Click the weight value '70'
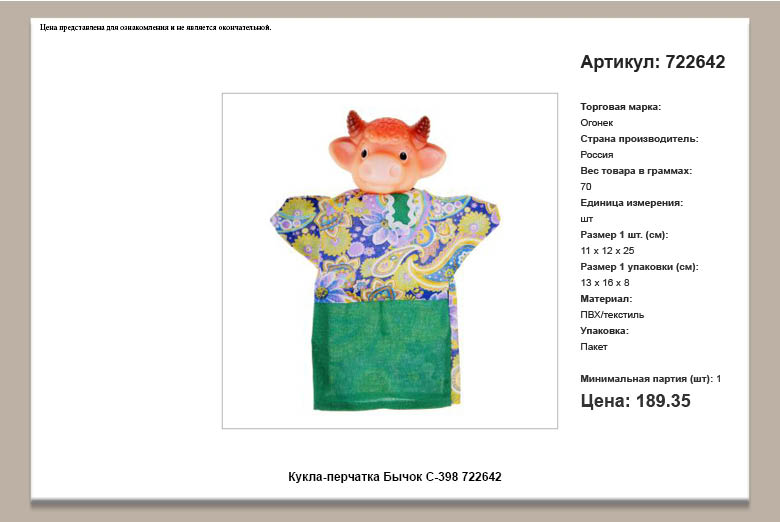 (585, 187)
